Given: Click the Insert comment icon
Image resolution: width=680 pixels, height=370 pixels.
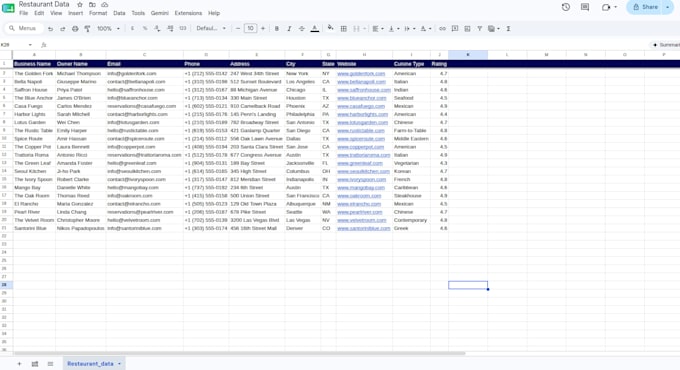Looking at the screenshot, I should [x=455, y=29].
